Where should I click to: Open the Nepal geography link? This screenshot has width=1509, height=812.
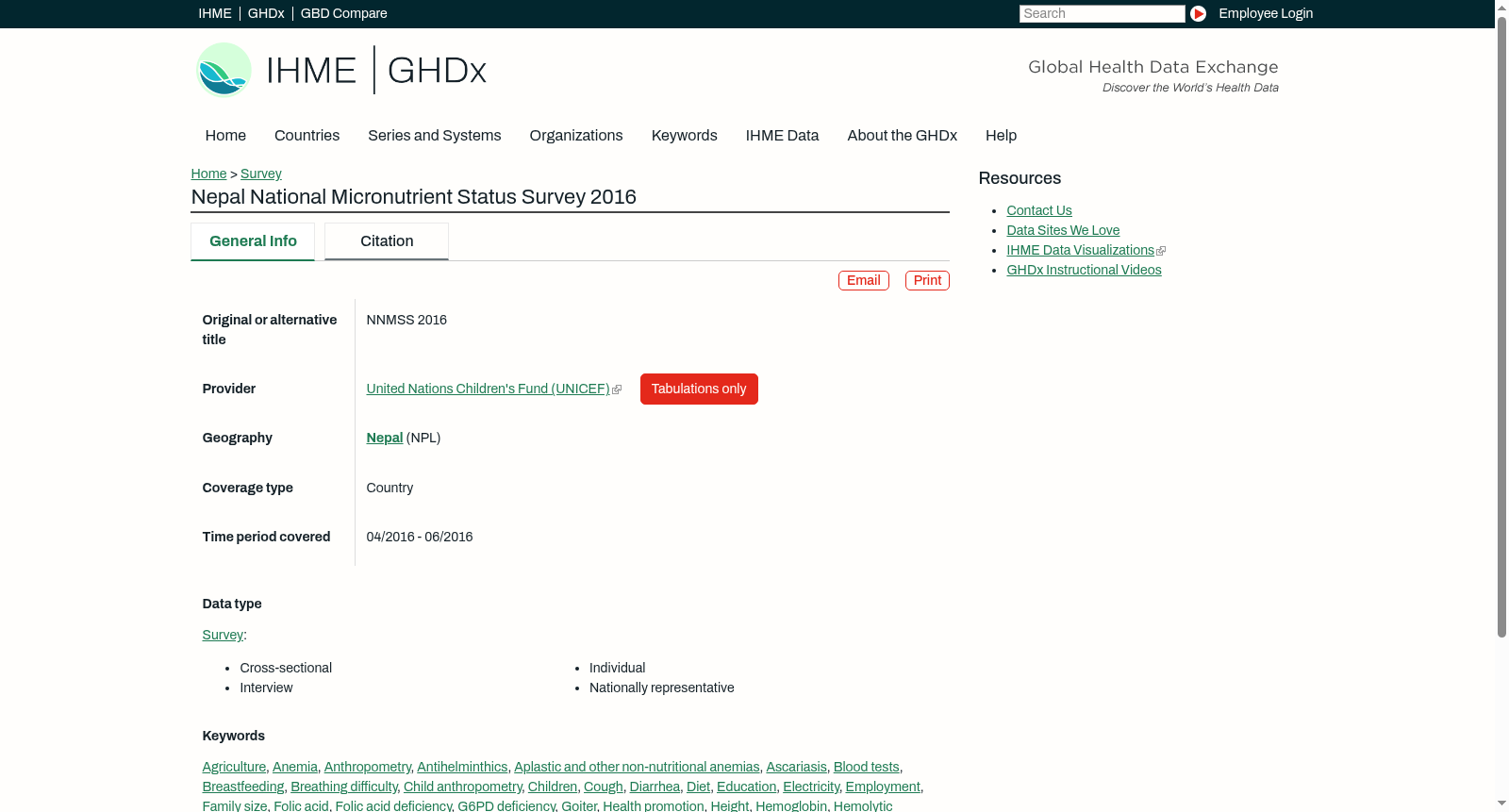click(x=385, y=438)
